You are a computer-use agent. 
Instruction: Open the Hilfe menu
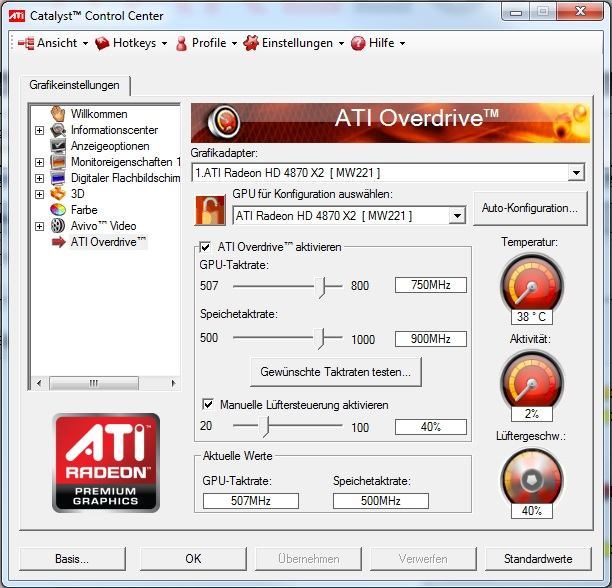pyautogui.click(x=378, y=43)
